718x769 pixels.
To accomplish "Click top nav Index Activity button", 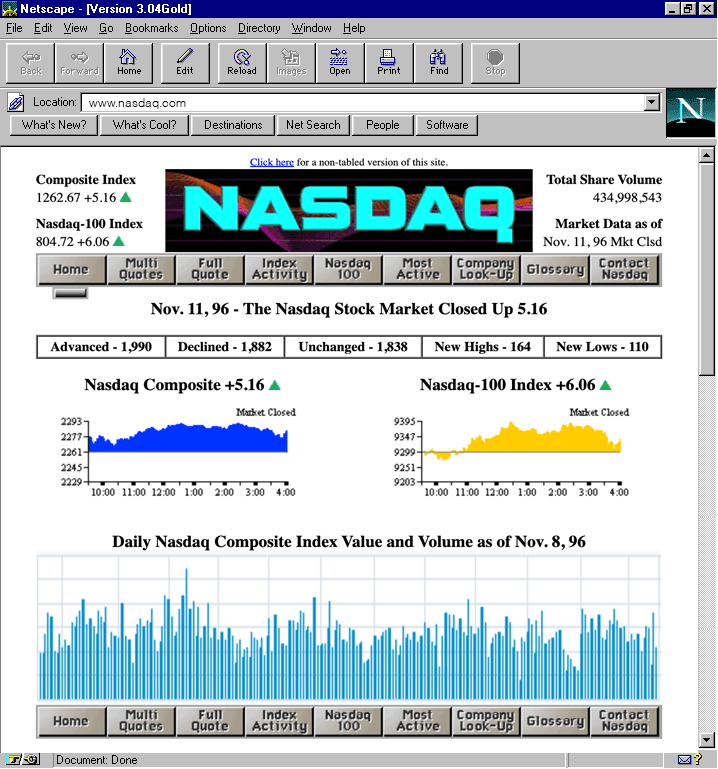I will point(279,269).
